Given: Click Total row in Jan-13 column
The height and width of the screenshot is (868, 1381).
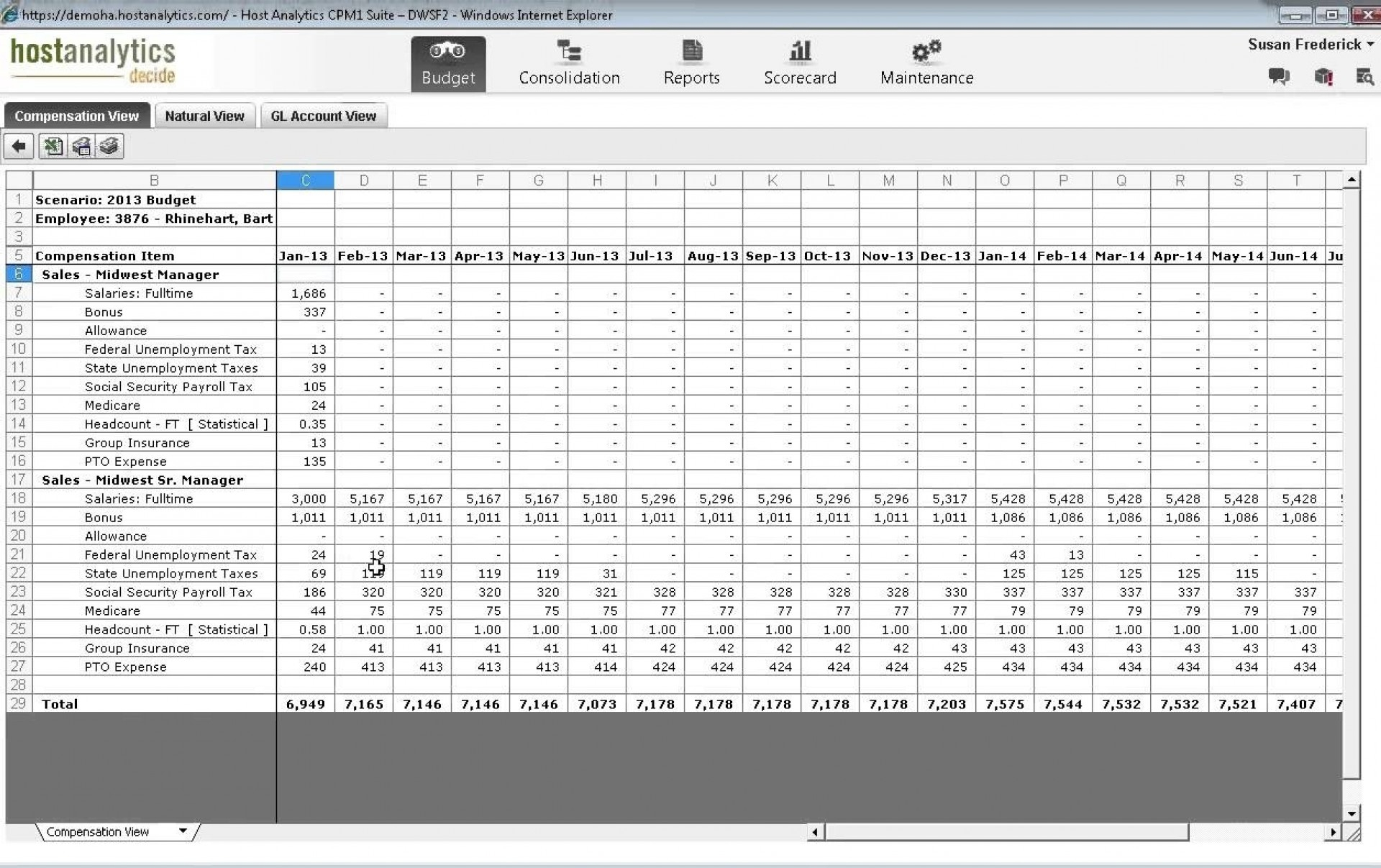Looking at the screenshot, I should coord(305,704).
